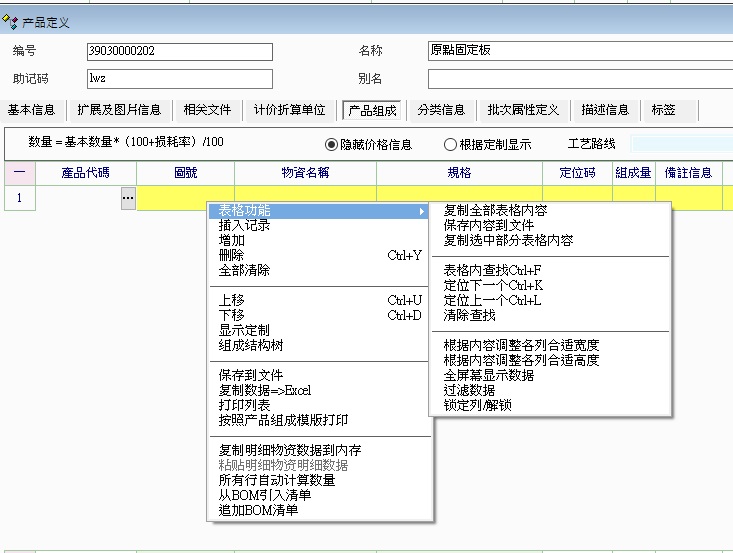This screenshot has width=733, height=553.
Task: Switch to the 基本信息 tab
Action: 32,110
